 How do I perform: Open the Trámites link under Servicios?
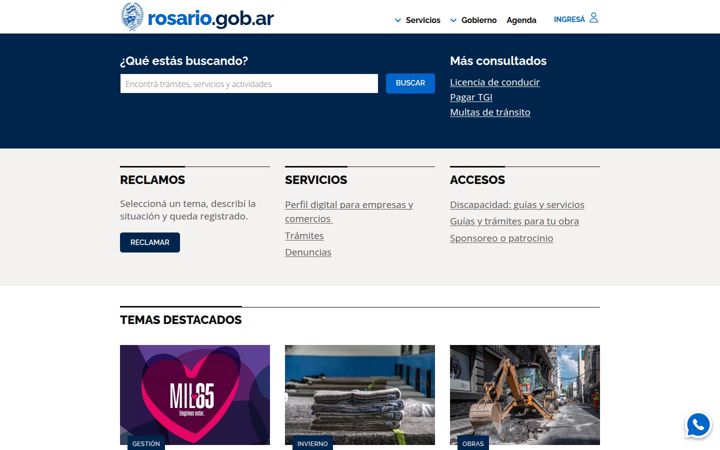coord(304,236)
